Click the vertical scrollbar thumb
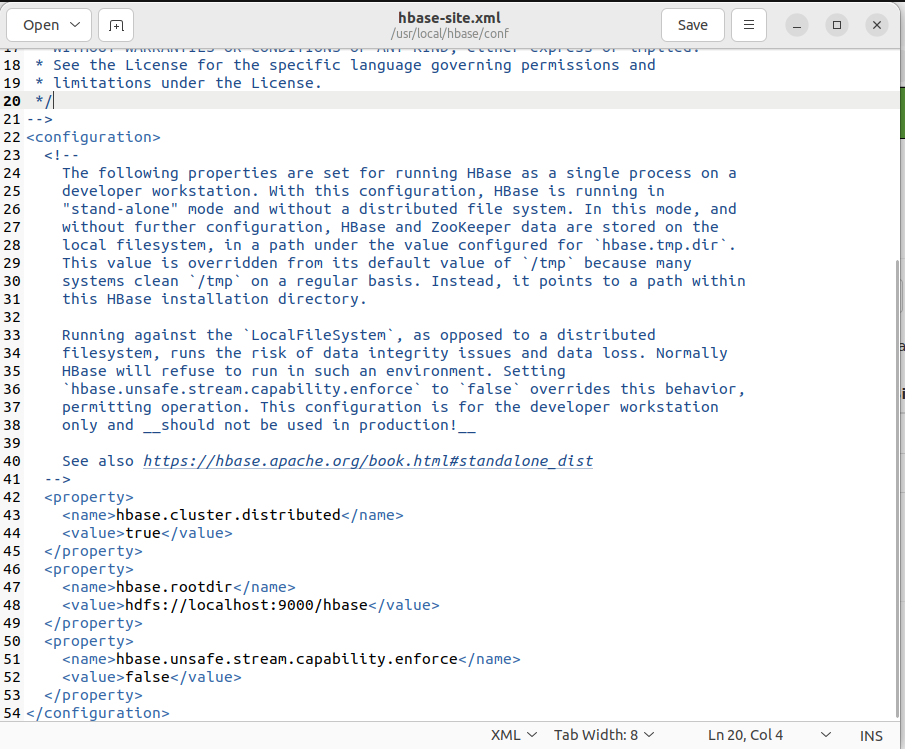905x749 pixels. pyautogui.click(x=898, y=488)
